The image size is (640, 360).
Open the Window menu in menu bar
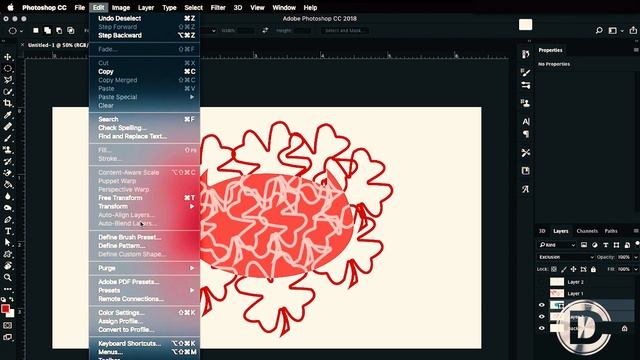[284, 7]
